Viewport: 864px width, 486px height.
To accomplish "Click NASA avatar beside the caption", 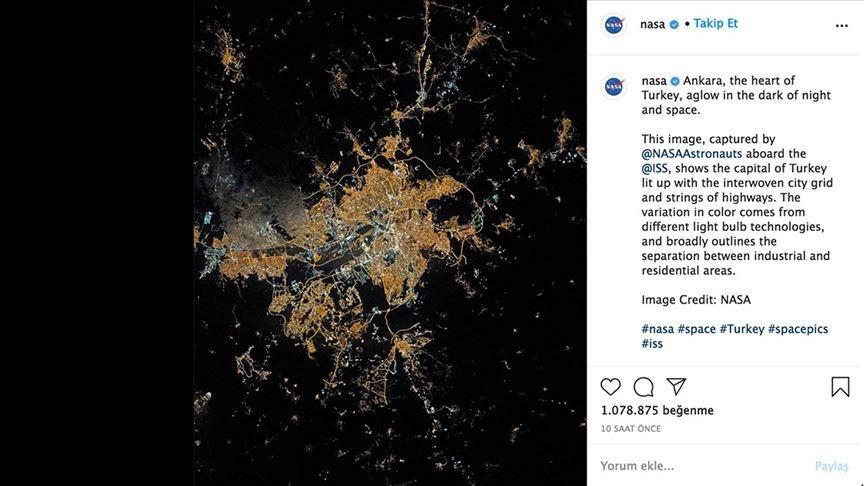I will [615, 87].
